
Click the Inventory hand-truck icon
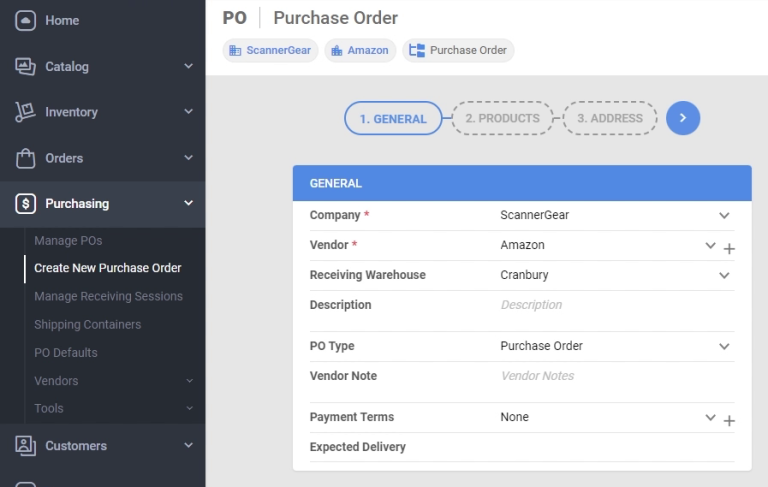(x=25, y=112)
